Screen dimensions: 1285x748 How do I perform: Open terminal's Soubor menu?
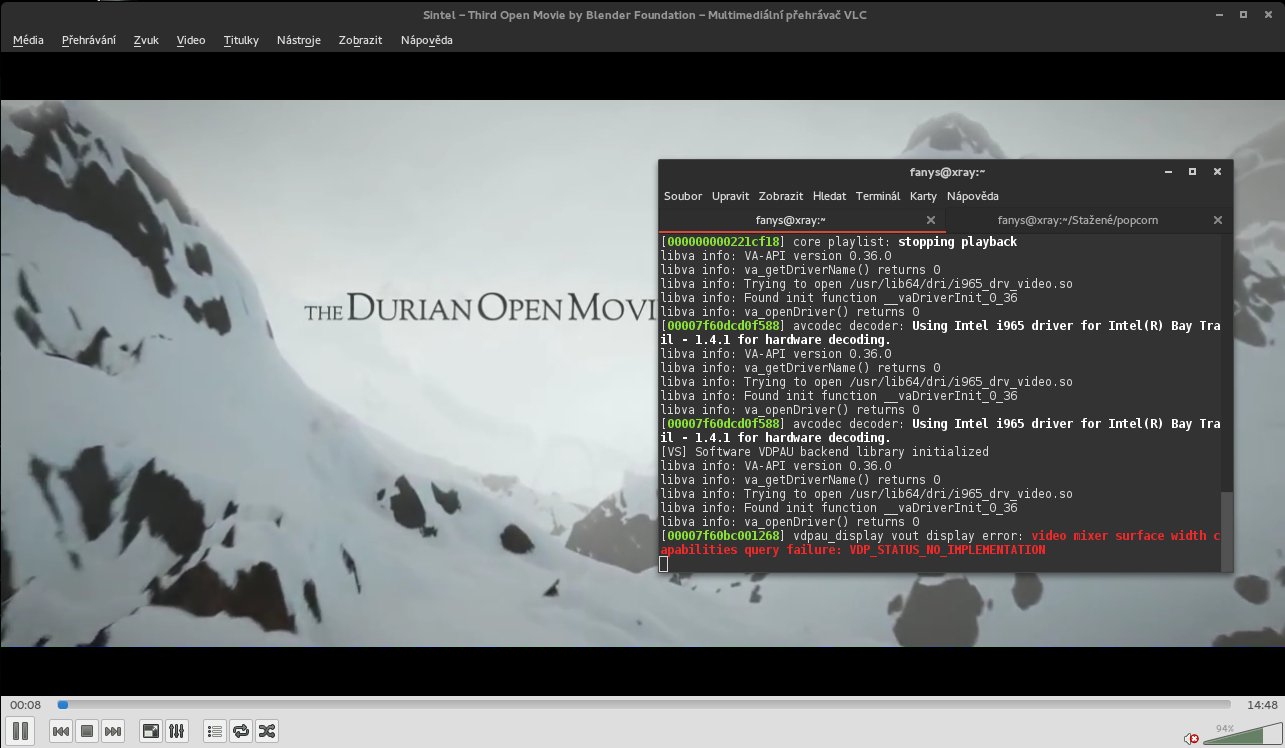(x=682, y=196)
